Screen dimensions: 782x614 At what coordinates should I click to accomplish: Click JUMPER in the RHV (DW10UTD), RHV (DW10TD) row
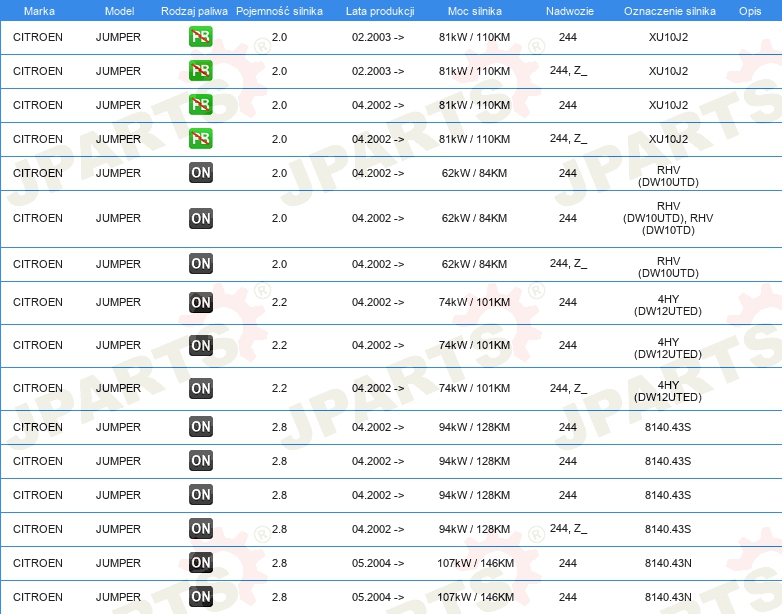[118, 218]
